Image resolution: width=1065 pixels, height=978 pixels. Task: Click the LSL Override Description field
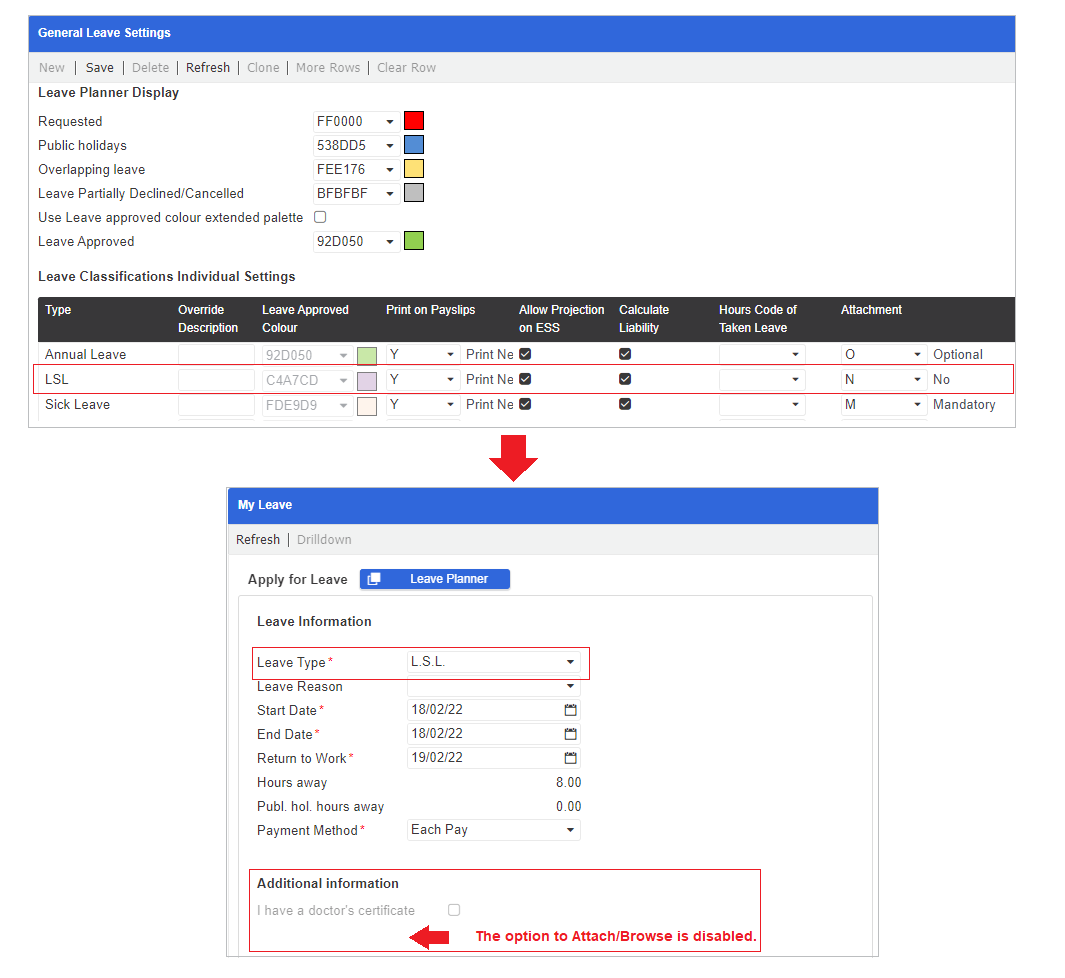(216, 380)
